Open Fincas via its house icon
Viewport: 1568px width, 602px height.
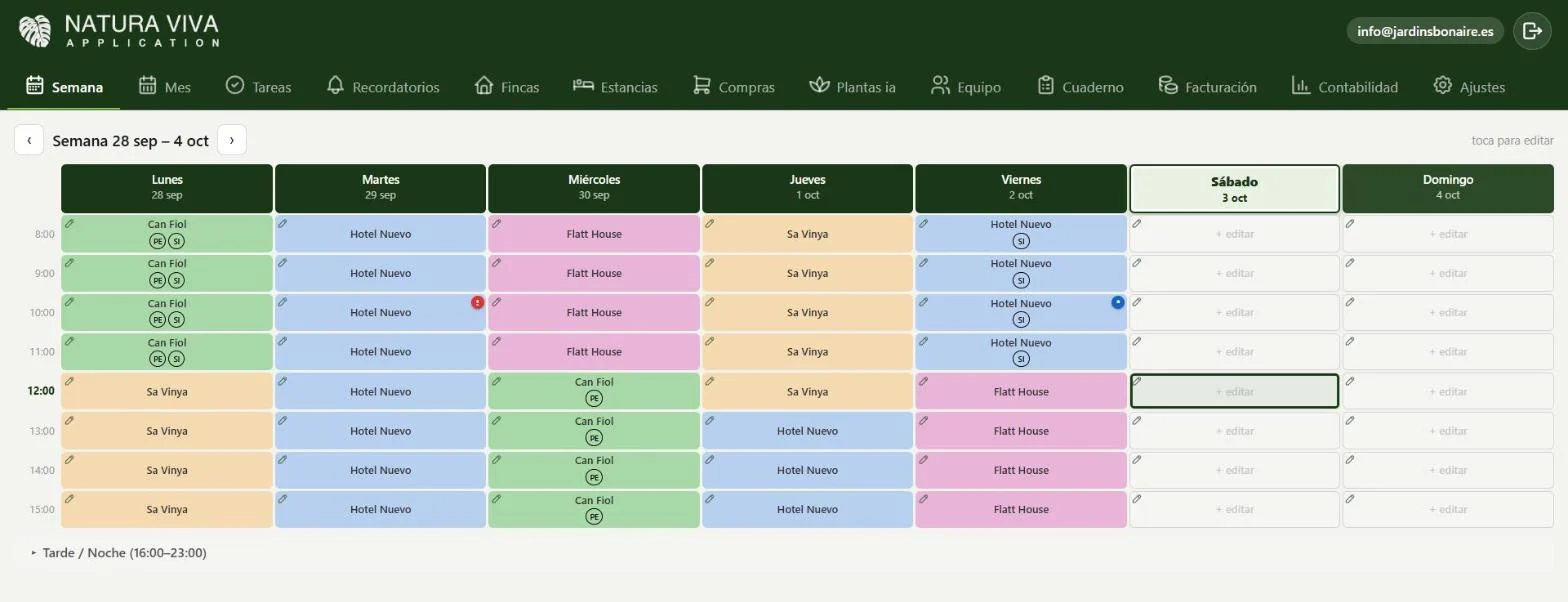click(x=484, y=86)
